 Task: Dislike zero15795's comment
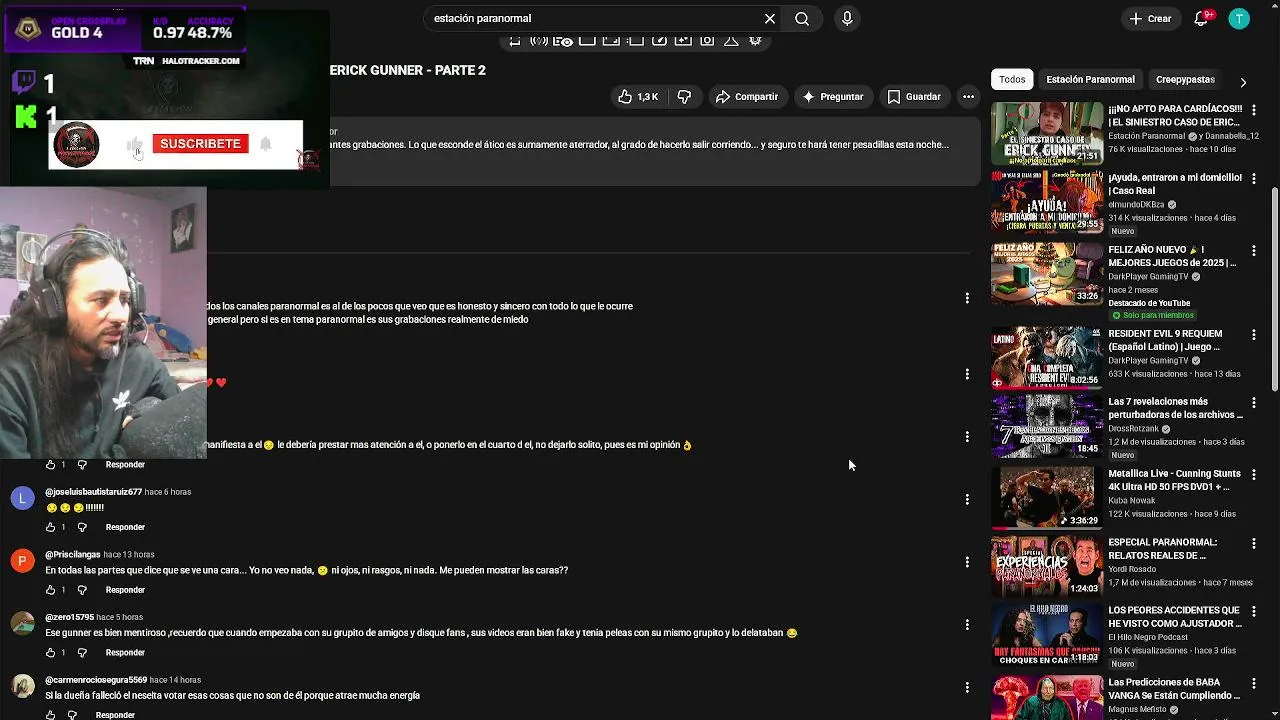pyautogui.click(x=82, y=652)
